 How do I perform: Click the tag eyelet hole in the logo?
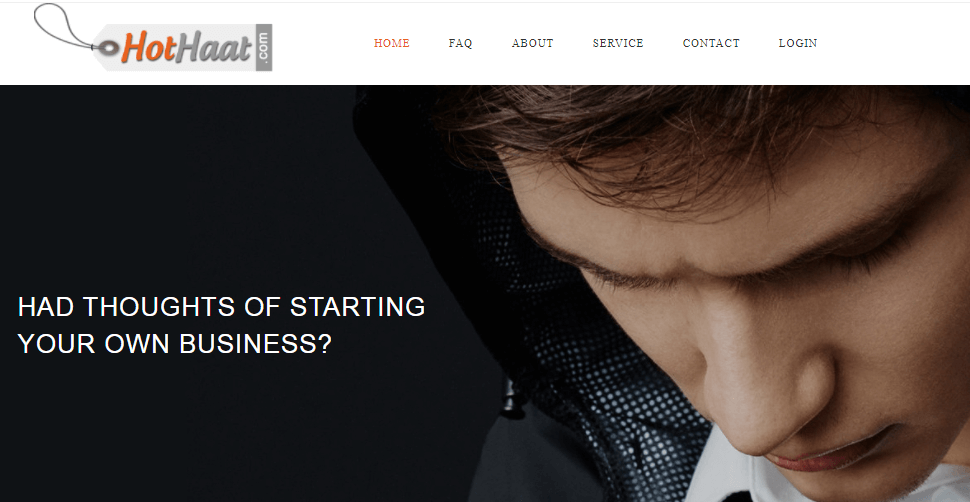[x=109, y=46]
